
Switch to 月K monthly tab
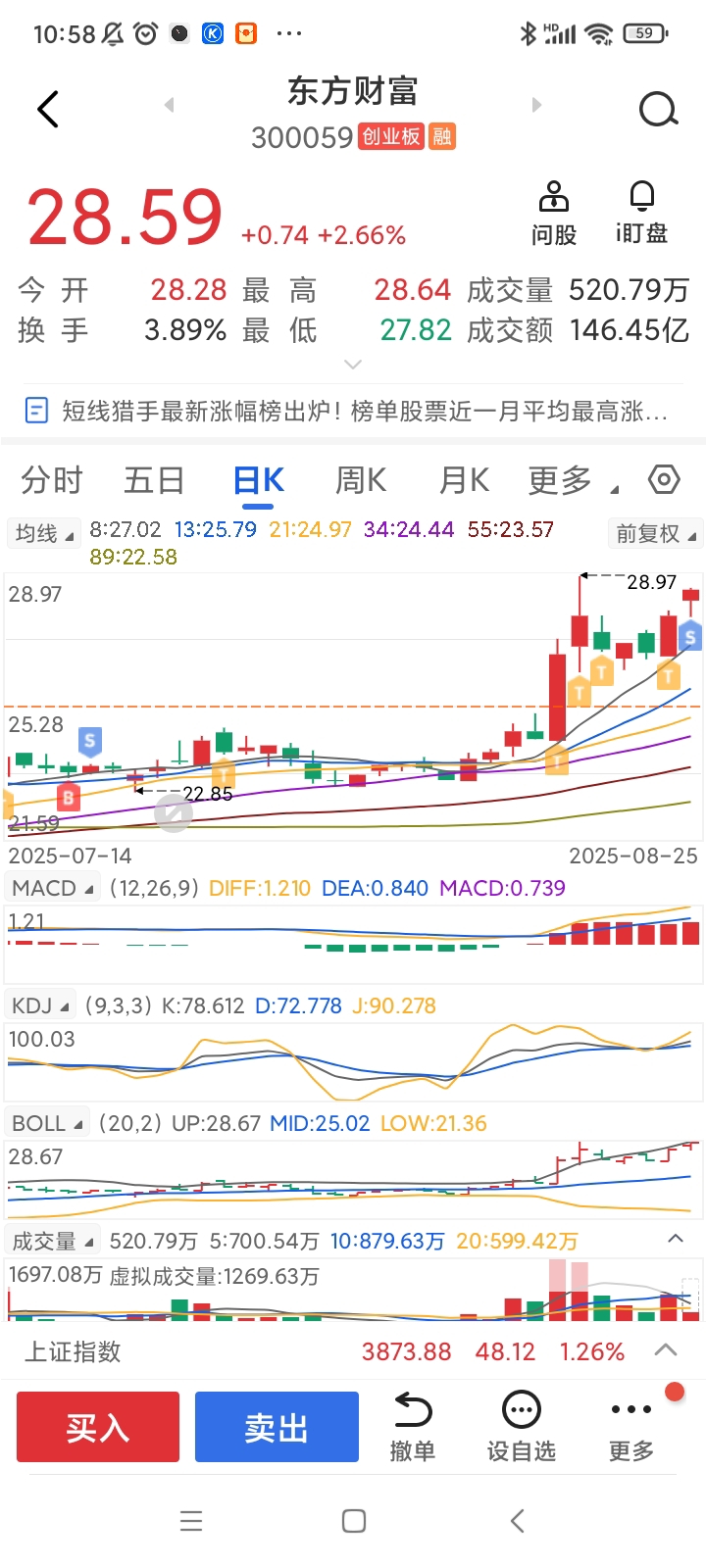pos(464,480)
